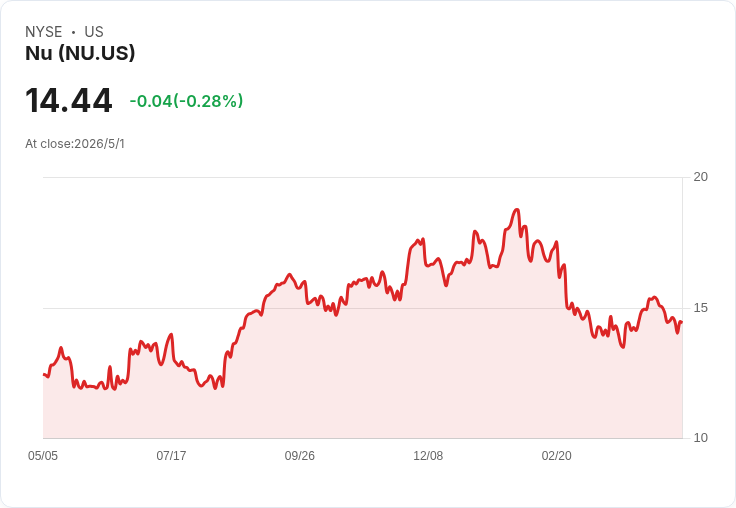Click the leftmost start of the price line

click(44, 374)
